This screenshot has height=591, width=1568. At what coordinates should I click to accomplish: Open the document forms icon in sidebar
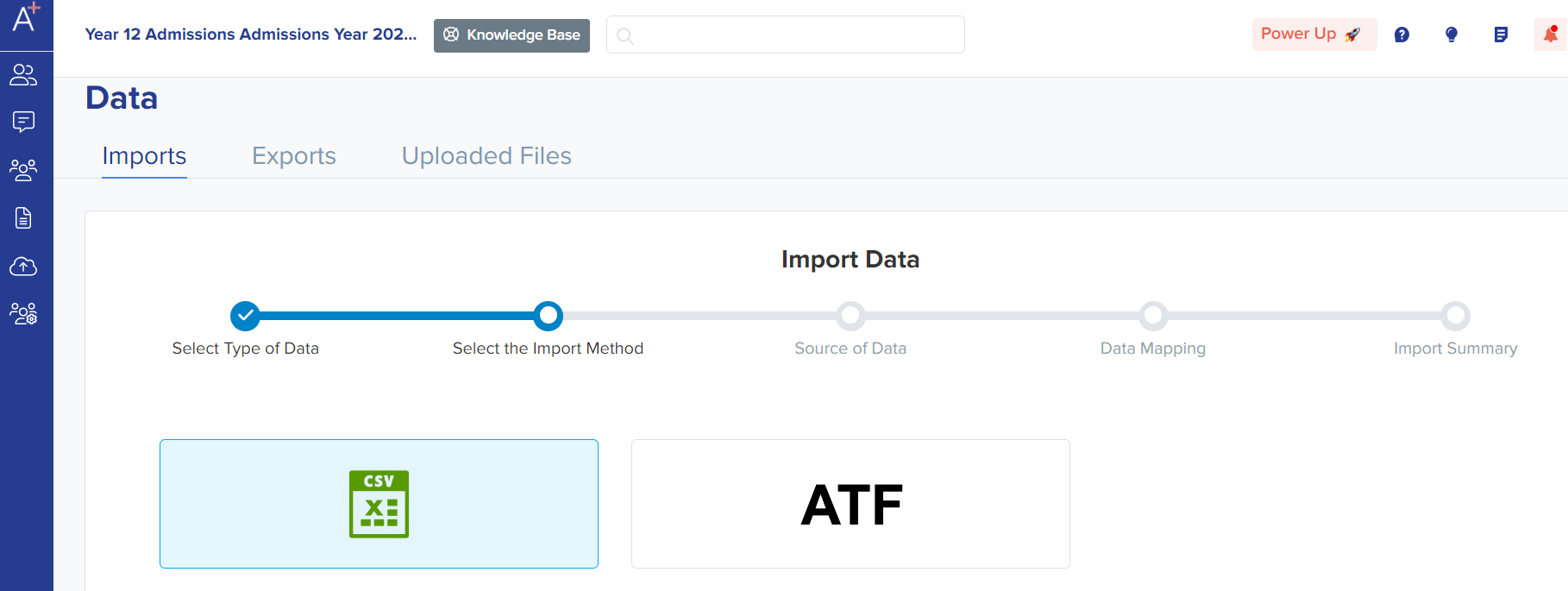click(x=23, y=217)
